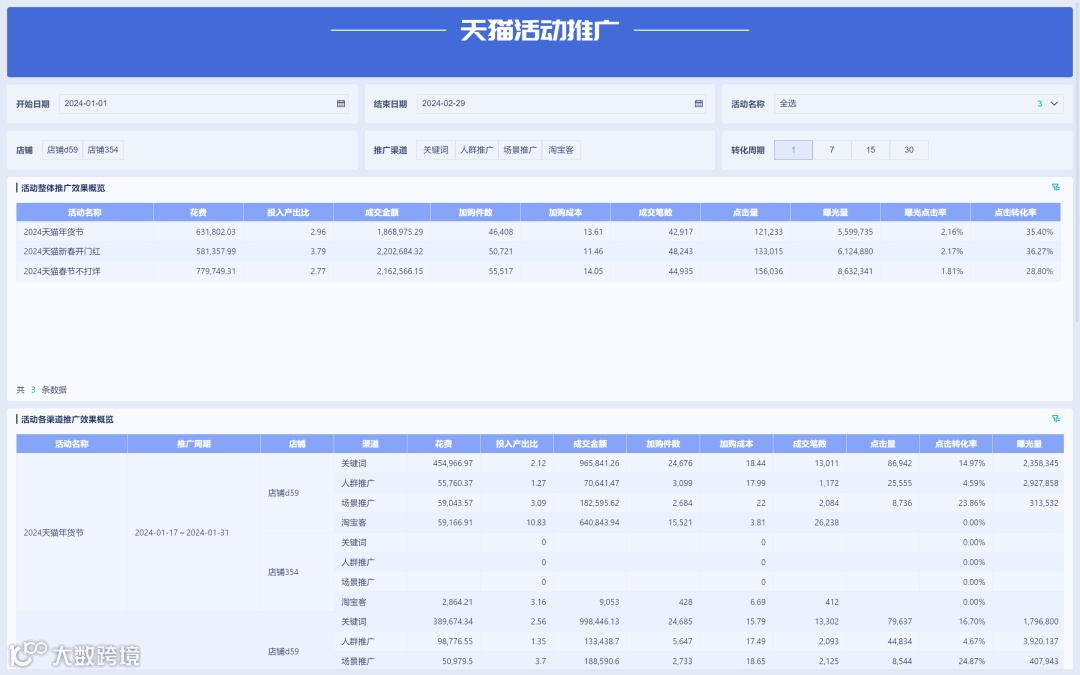The height and width of the screenshot is (675, 1080).
Task: Click the 天猫活动推广 title banner
Action: 539,41
